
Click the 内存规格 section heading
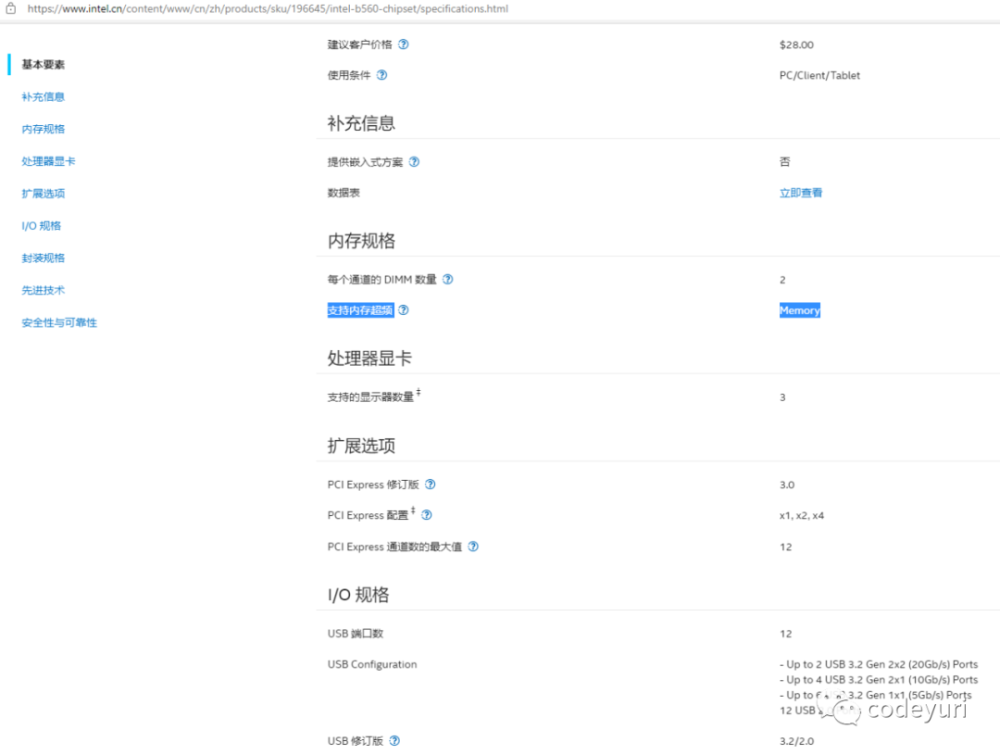[x=362, y=240]
